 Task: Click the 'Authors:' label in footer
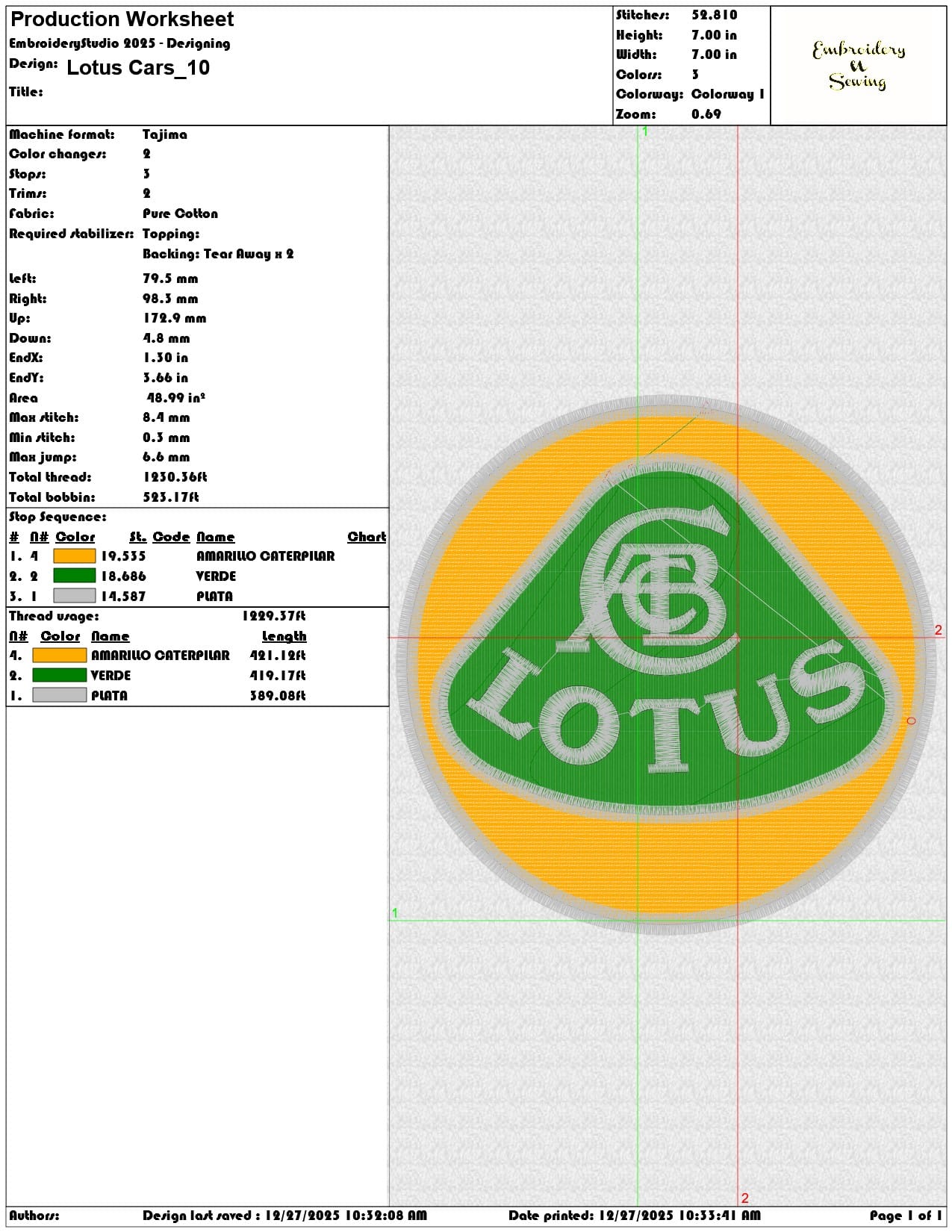34,1216
